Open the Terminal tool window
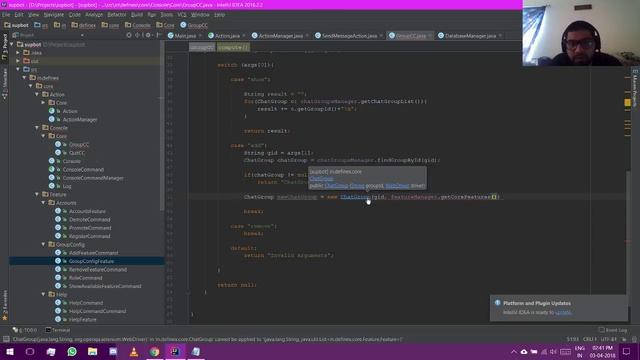The width and height of the screenshot is (640, 360). click(58, 330)
